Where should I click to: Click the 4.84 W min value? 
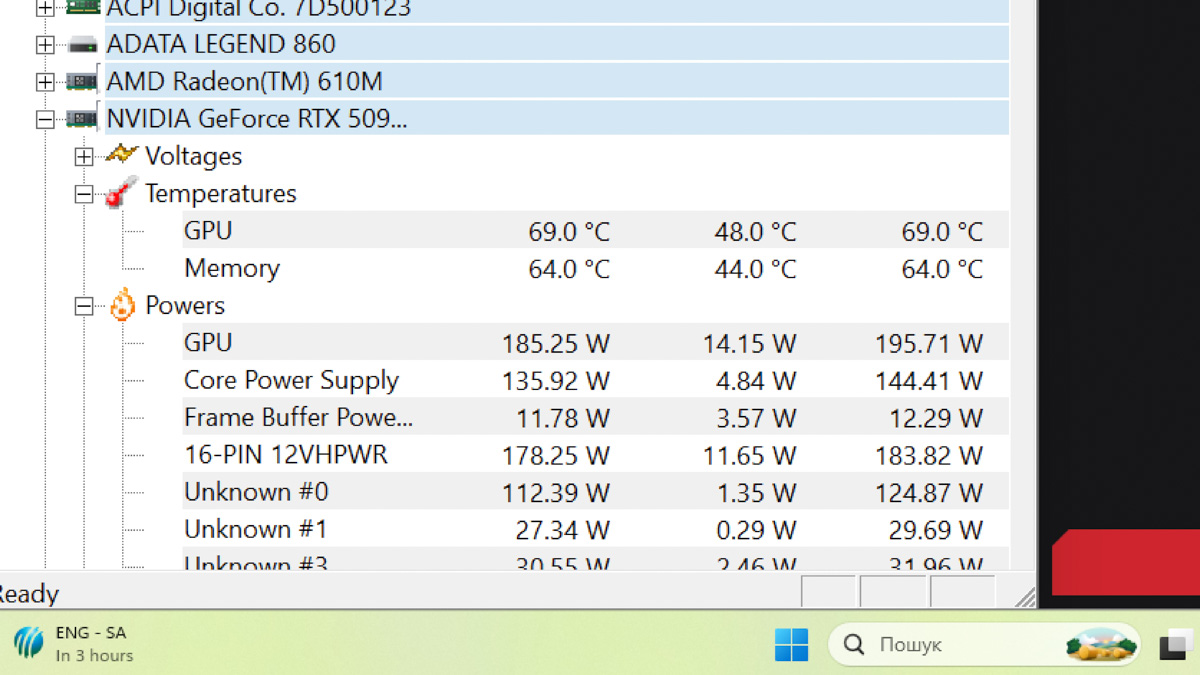tap(756, 381)
